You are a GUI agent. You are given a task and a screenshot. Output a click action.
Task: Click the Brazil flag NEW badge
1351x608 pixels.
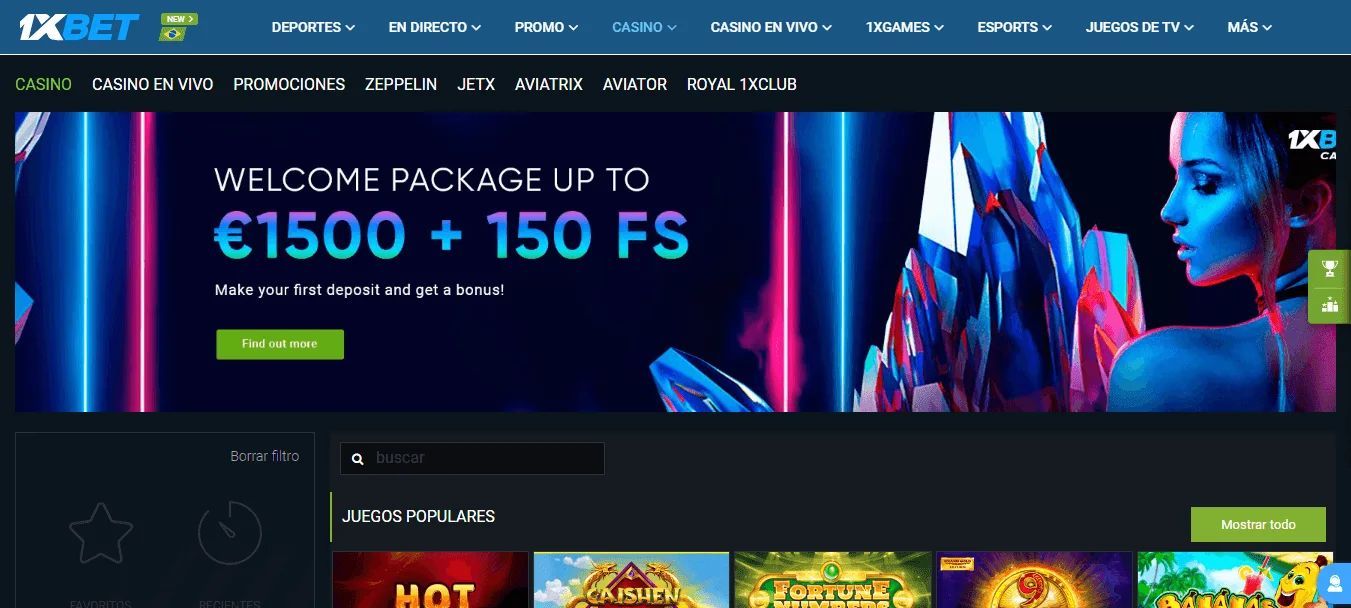(x=178, y=27)
